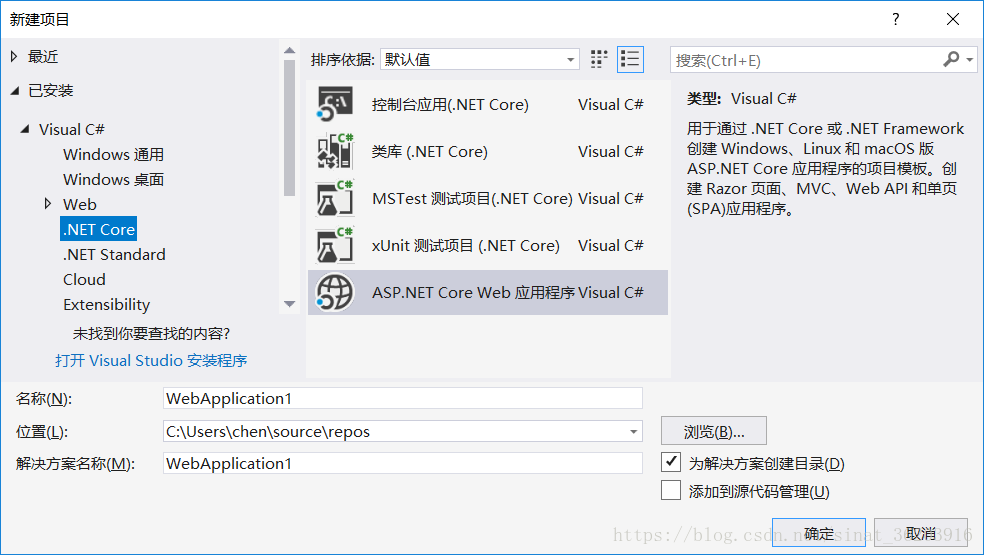Click the tree scrollbar down arrow
The width and height of the screenshot is (984, 555).
tap(289, 304)
